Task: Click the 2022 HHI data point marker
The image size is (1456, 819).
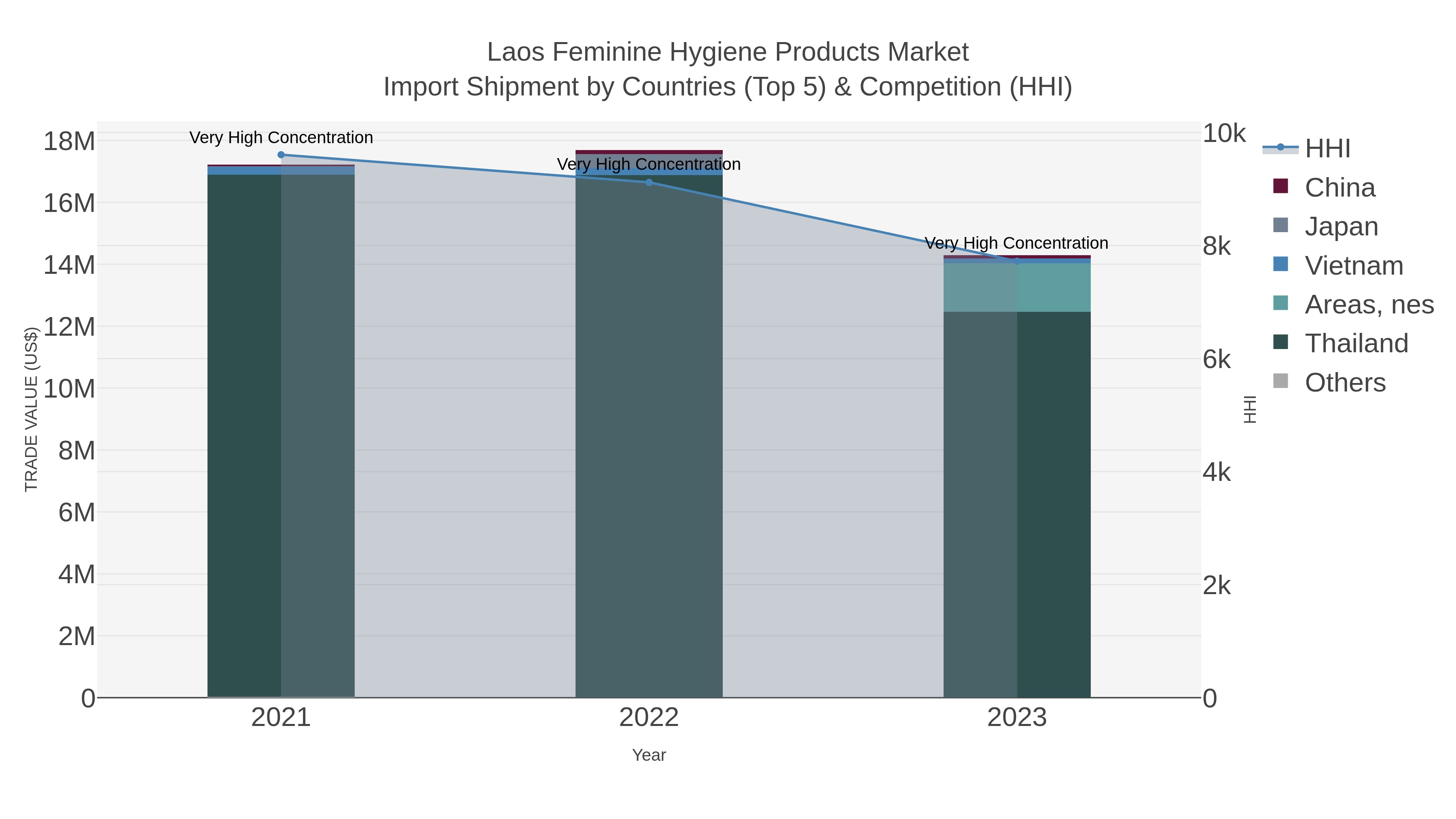Action: tap(649, 182)
